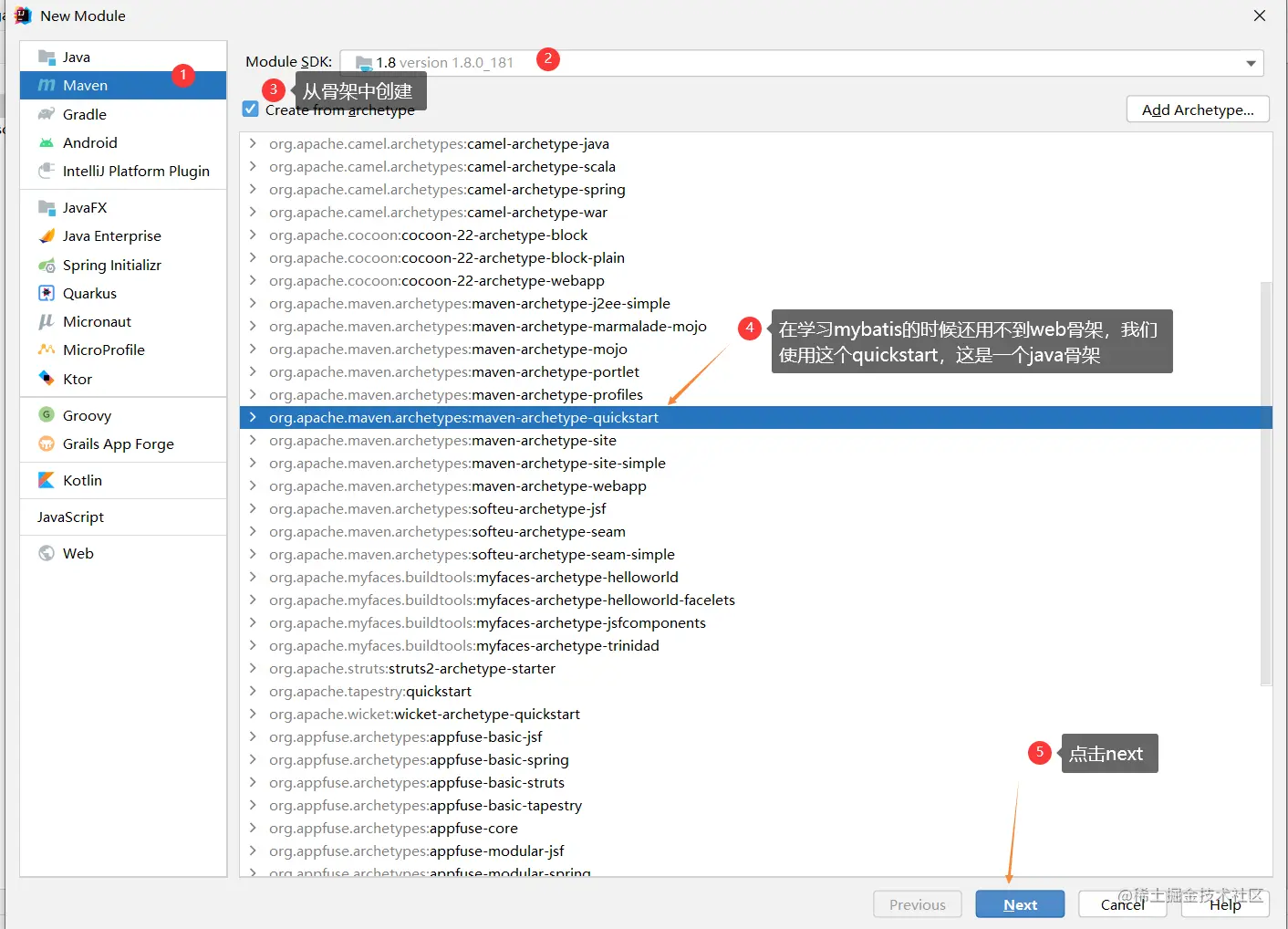This screenshot has width=1288, height=929.
Task: Click the Web globe icon
Action: click(47, 553)
